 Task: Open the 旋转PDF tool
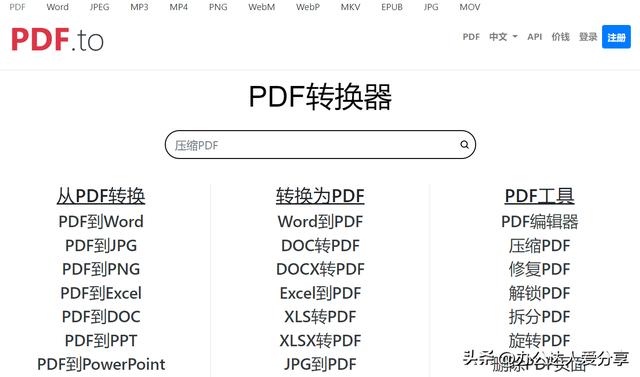tap(540, 340)
